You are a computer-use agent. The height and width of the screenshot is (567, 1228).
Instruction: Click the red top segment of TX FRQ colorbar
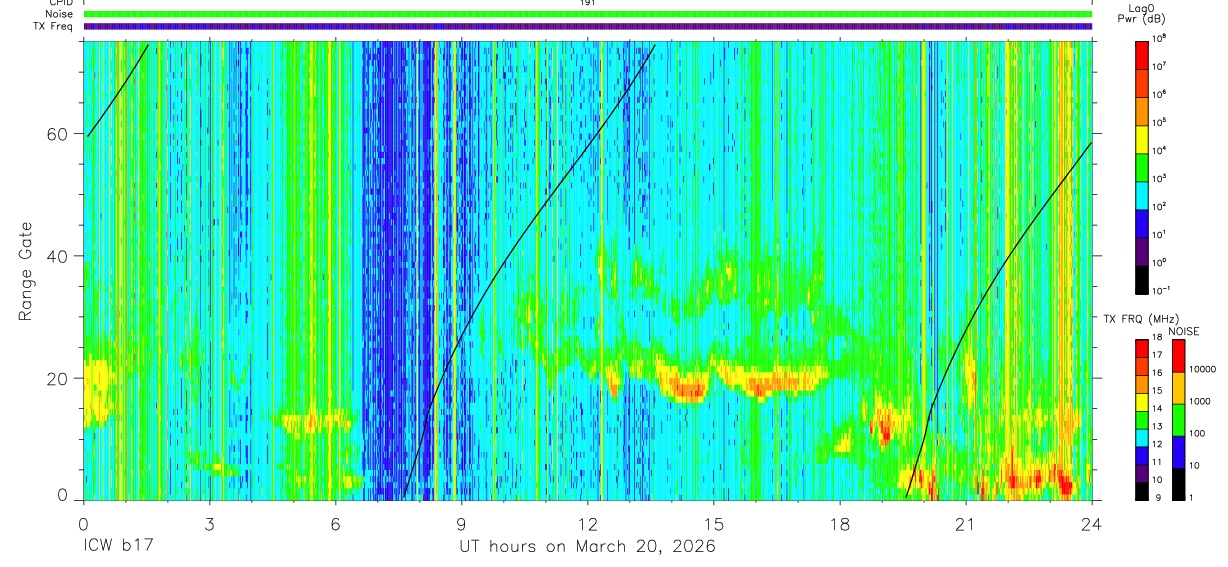pyautogui.click(x=1141, y=348)
